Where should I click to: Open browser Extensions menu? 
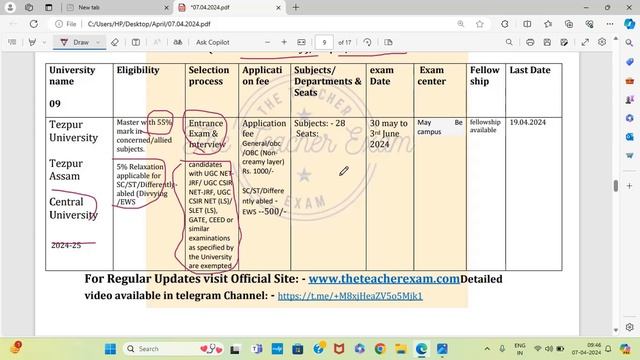(x=505, y=24)
